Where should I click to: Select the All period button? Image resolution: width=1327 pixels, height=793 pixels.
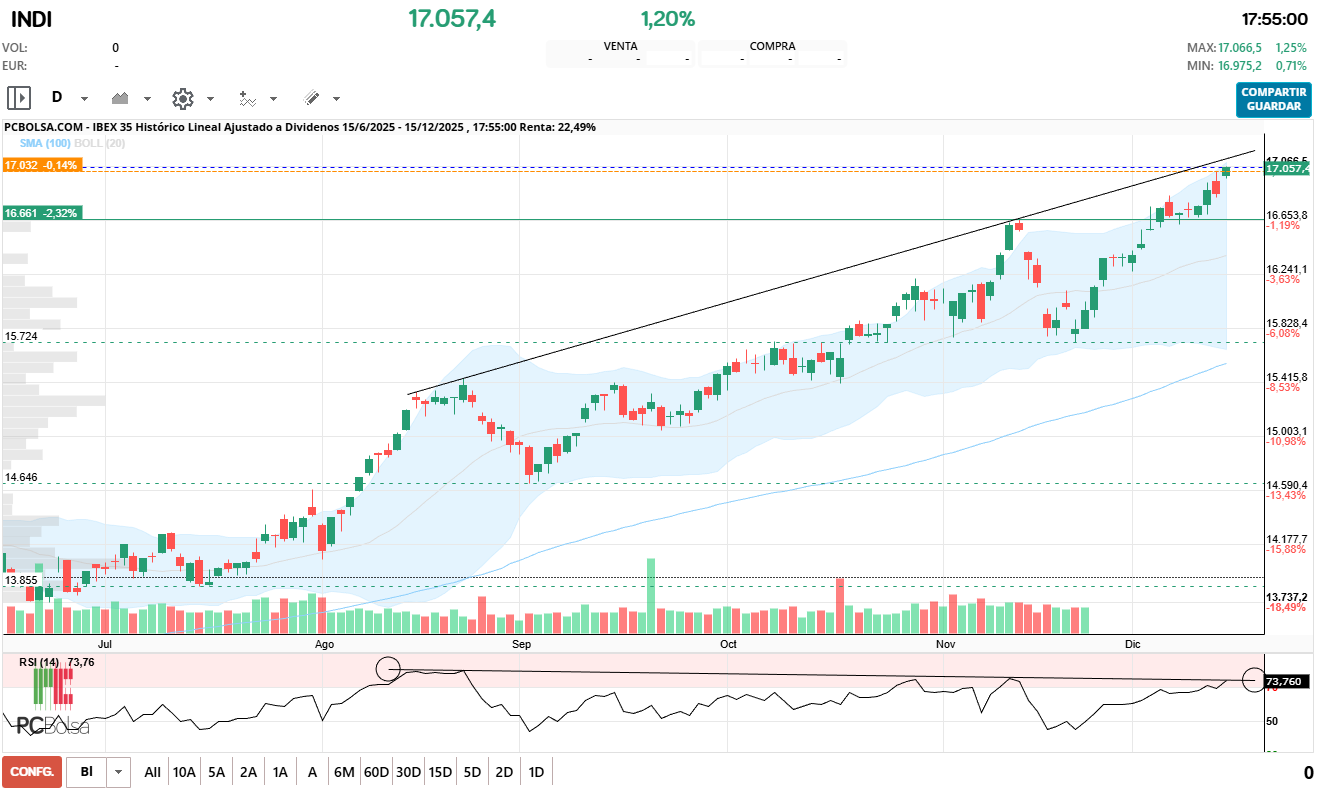click(x=152, y=772)
